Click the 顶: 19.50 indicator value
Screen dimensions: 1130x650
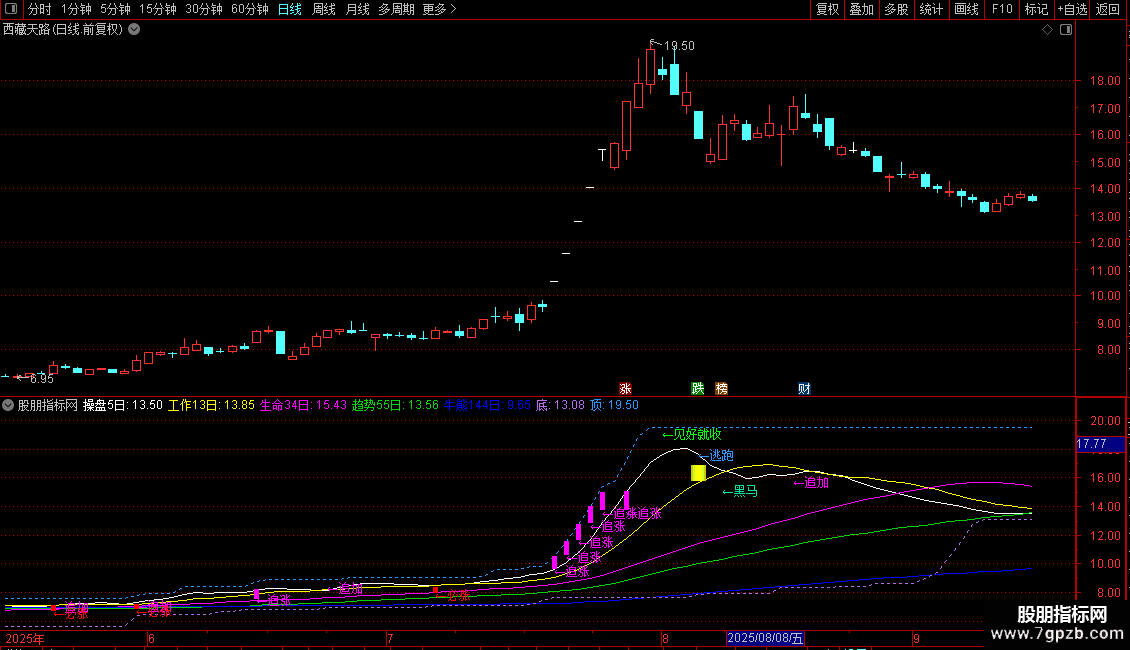pyautogui.click(x=614, y=405)
